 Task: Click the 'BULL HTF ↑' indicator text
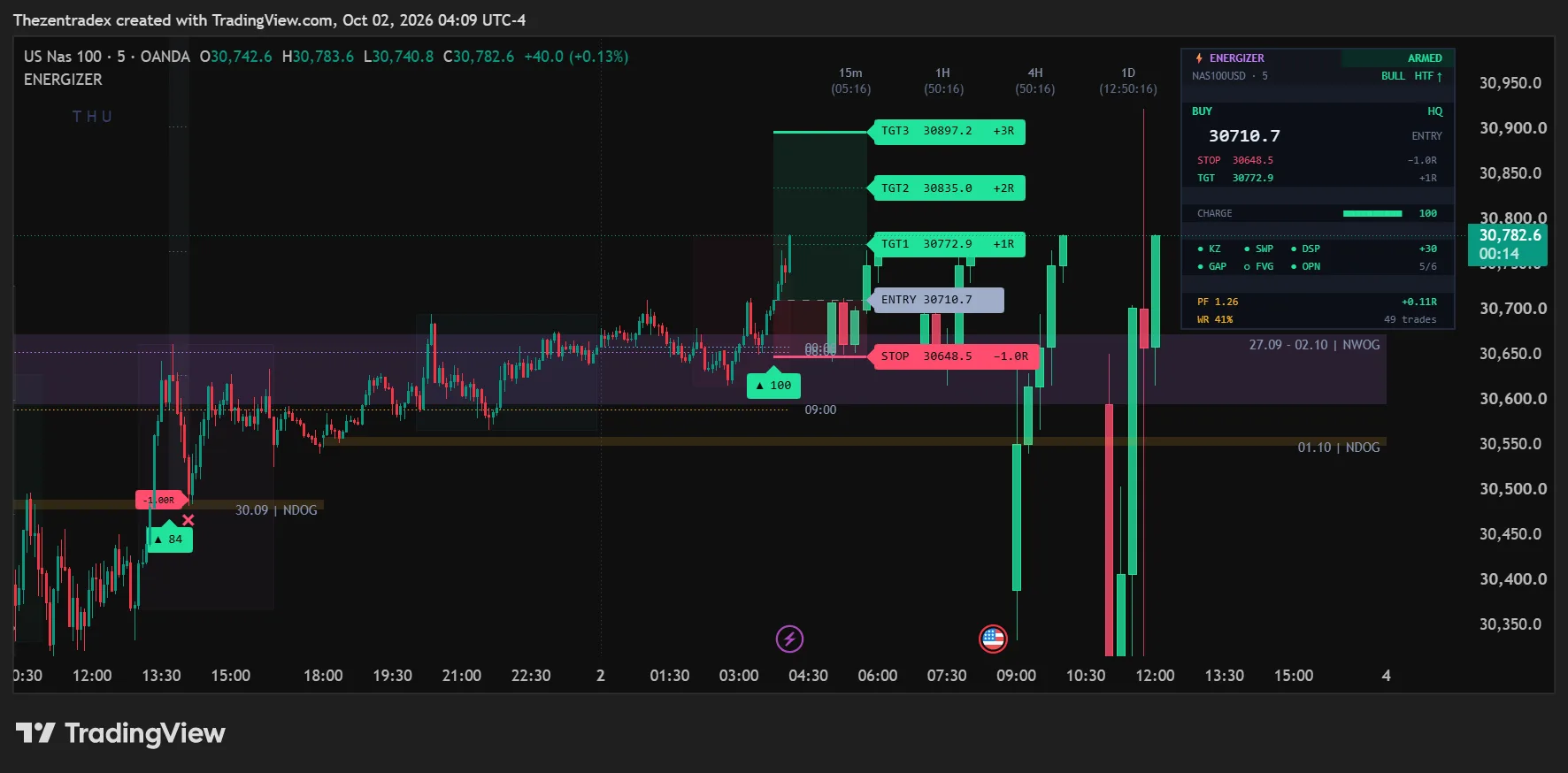click(1411, 76)
